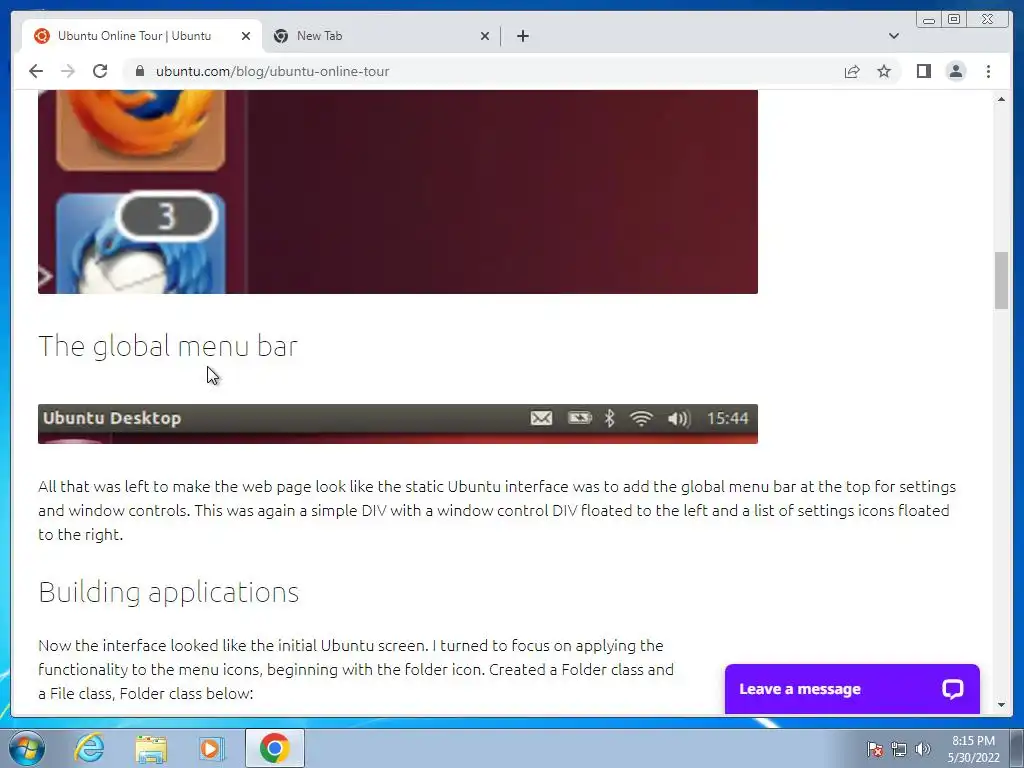This screenshot has height=768, width=1024.
Task: Open Chrome three-dot menu
Action: (988, 71)
